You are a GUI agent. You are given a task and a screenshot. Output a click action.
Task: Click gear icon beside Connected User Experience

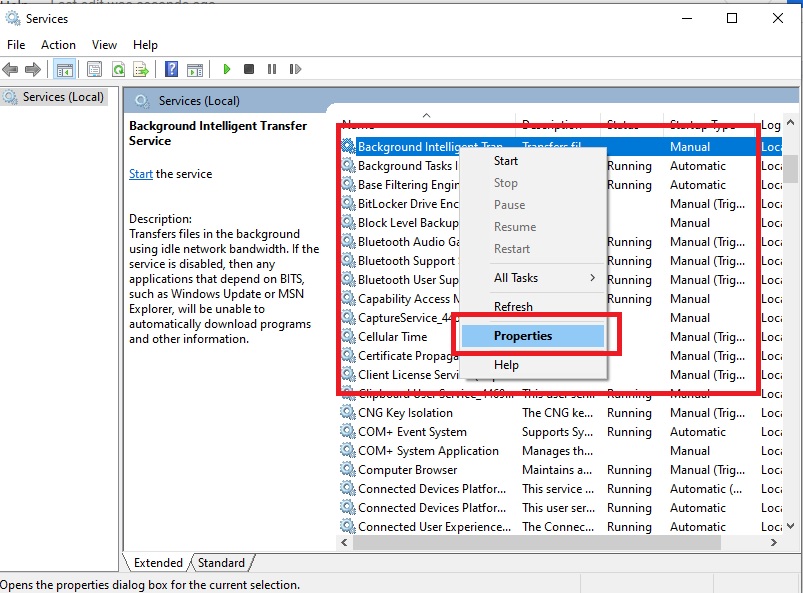348,526
